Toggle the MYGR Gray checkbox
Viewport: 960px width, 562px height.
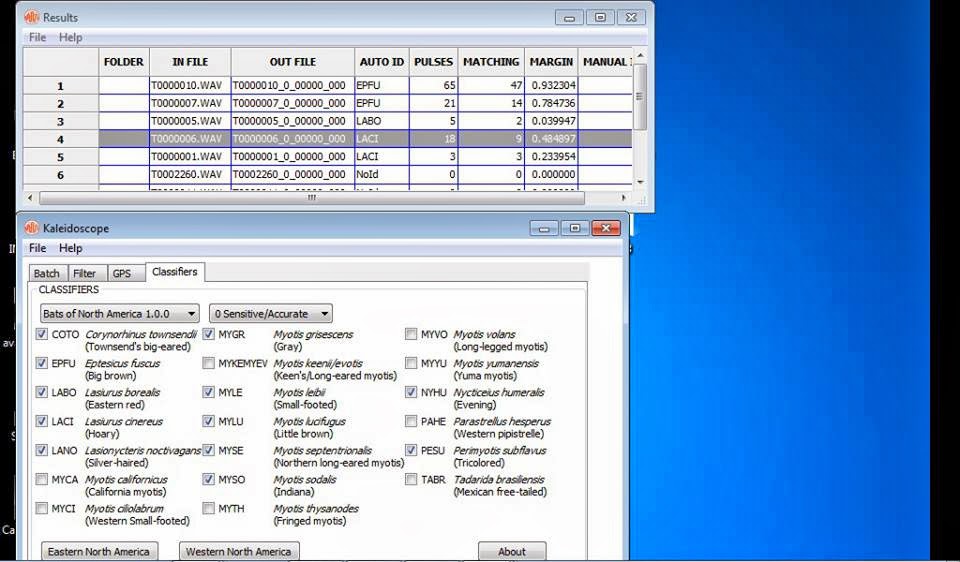click(x=209, y=334)
